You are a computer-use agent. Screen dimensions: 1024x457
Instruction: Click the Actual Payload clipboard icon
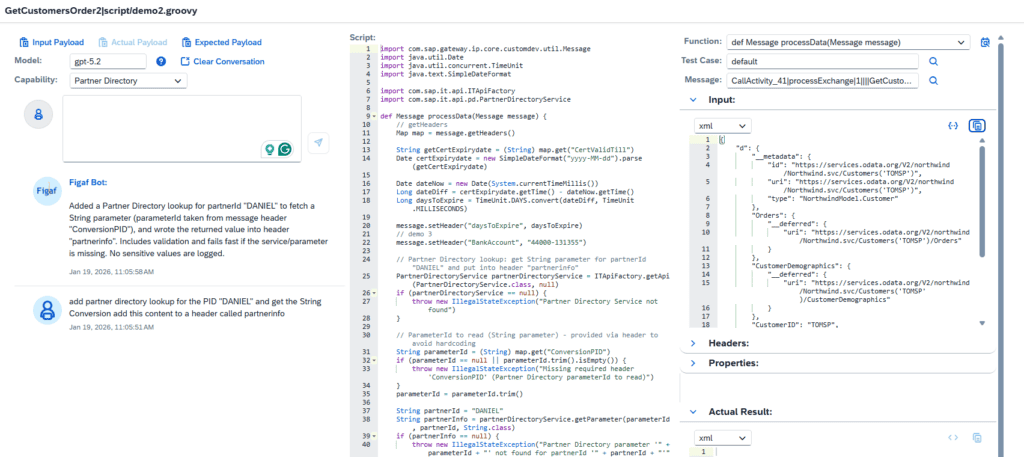103,42
